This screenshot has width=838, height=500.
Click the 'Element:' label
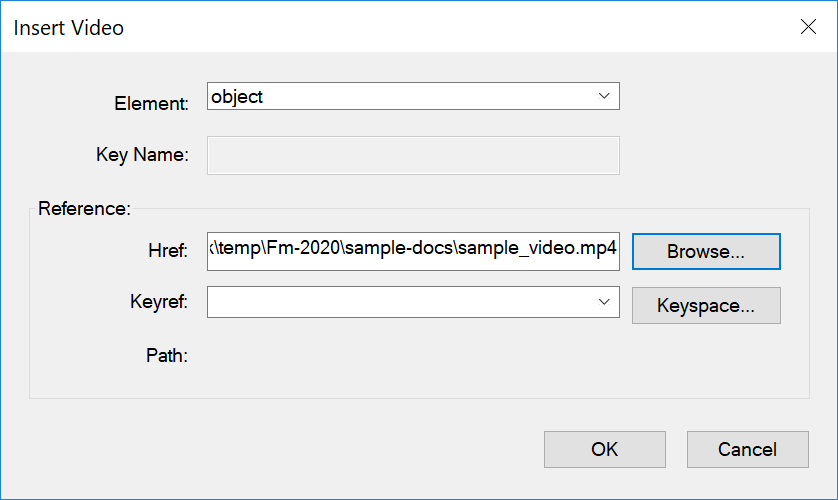point(151,103)
